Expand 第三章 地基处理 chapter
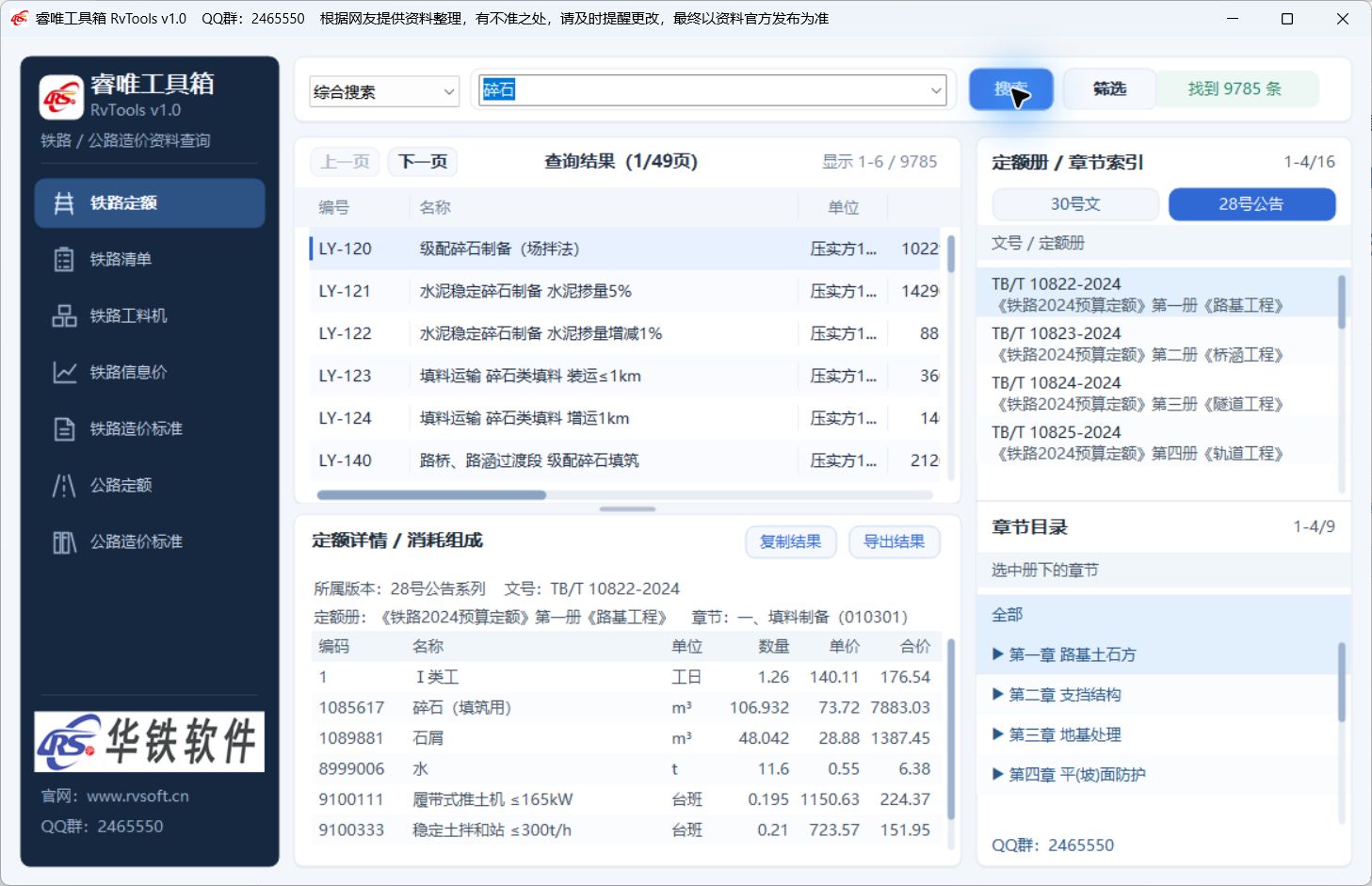 click(998, 734)
